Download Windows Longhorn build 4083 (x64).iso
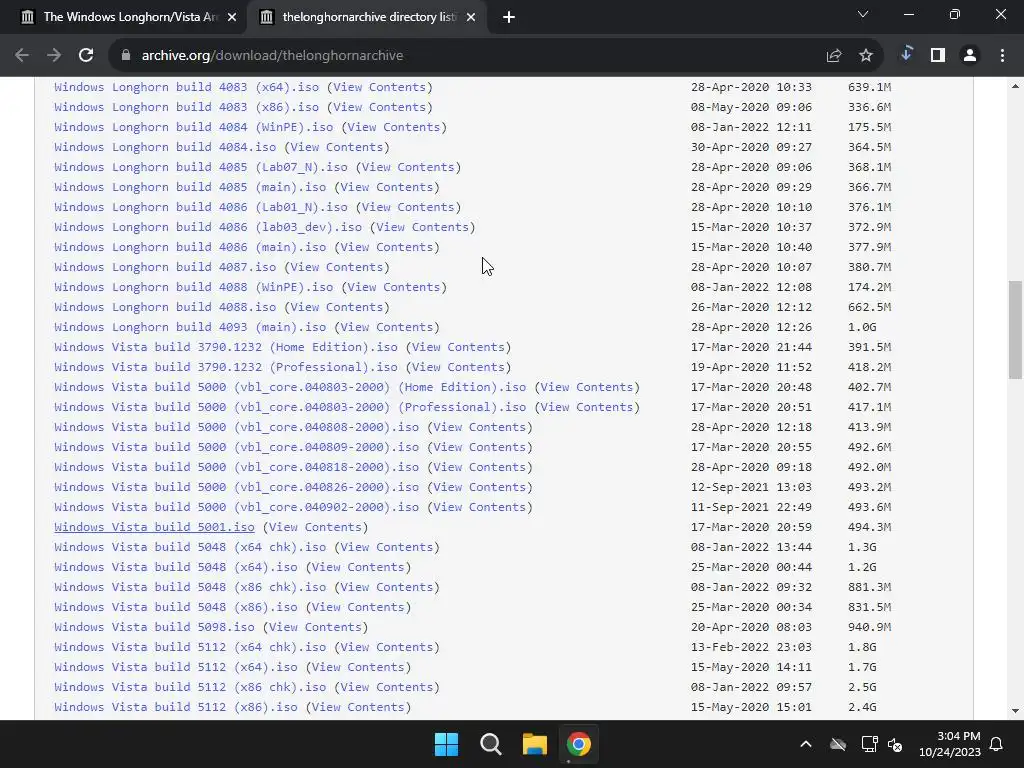 187,87
